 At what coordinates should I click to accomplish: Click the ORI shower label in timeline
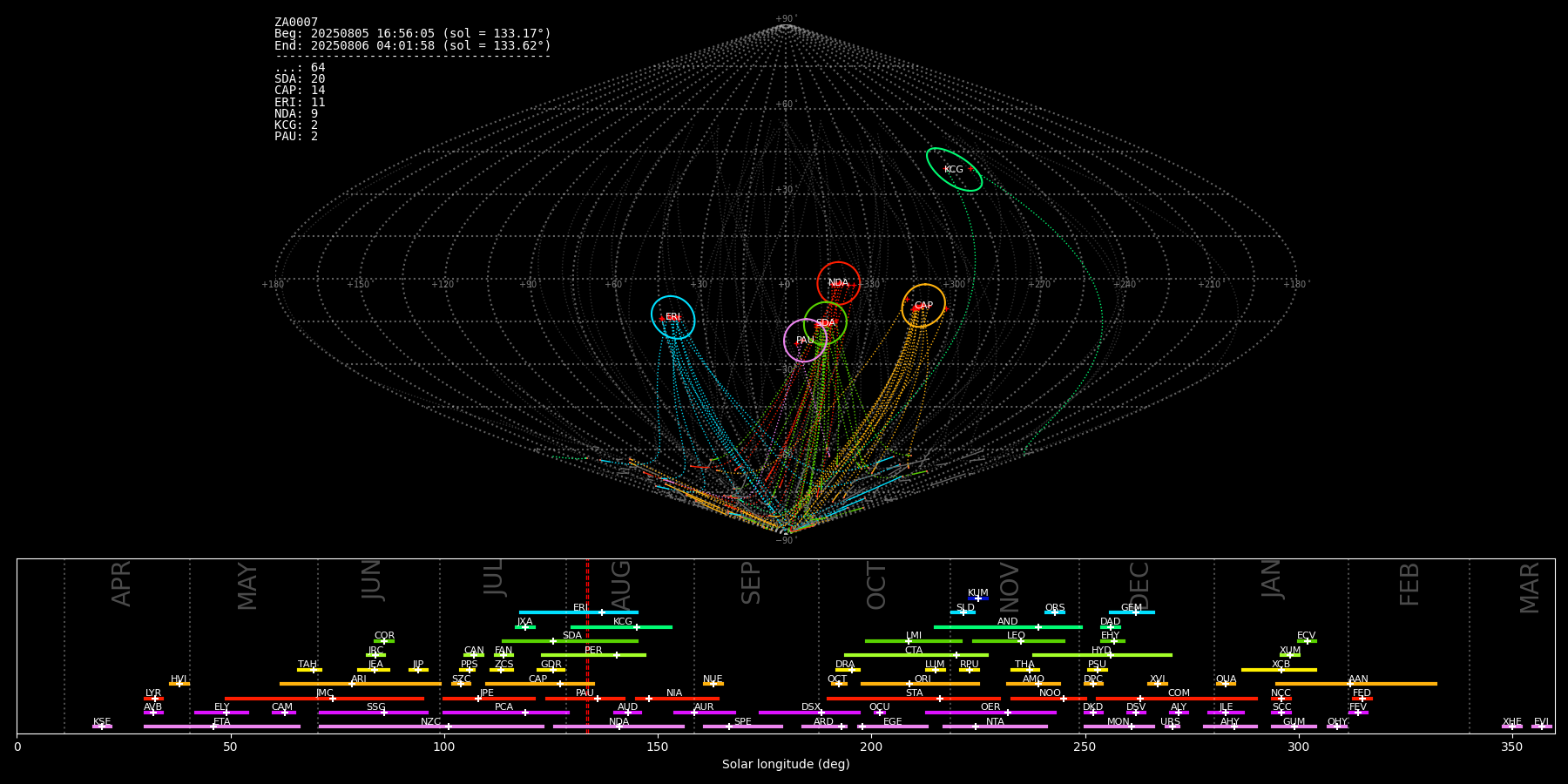point(923,679)
